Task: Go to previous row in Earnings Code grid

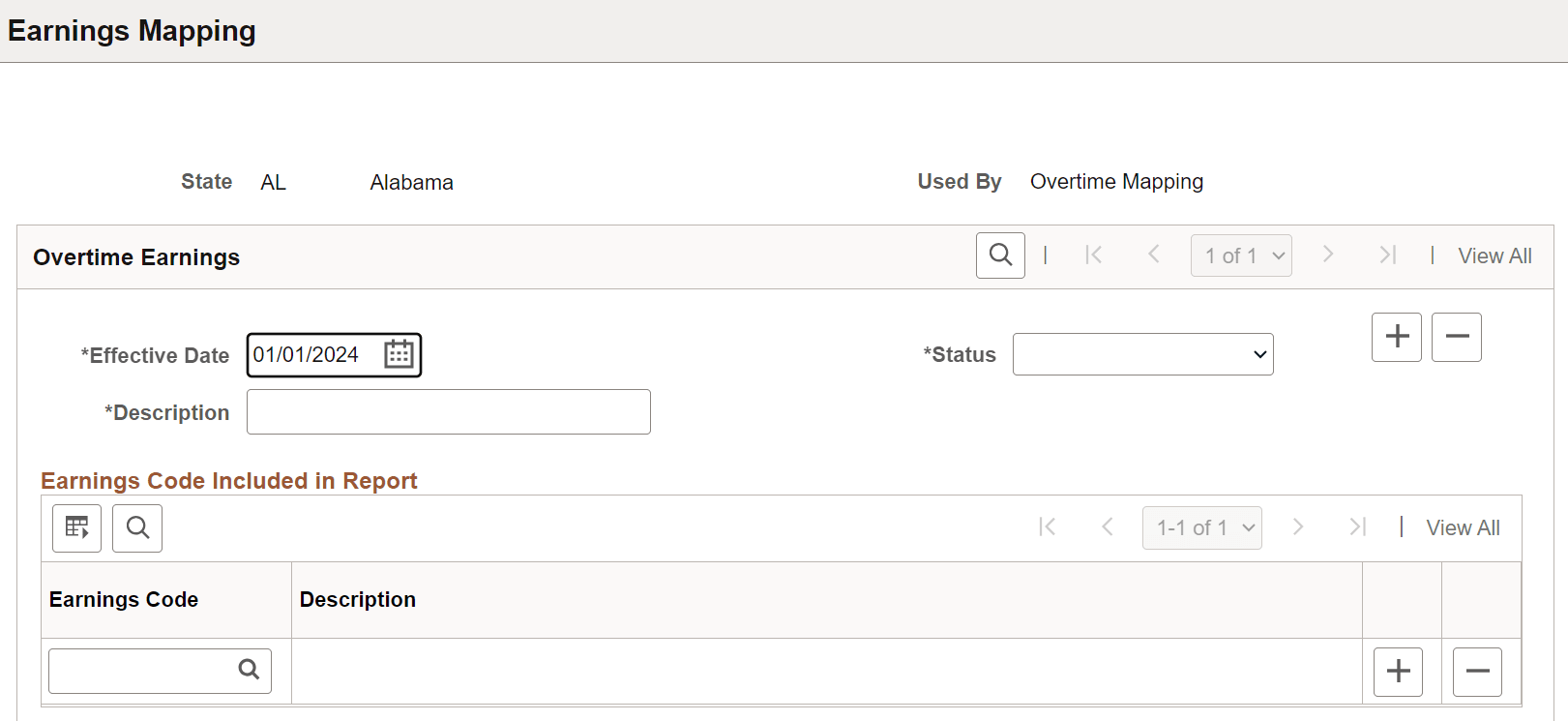Action: pos(1108,526)
